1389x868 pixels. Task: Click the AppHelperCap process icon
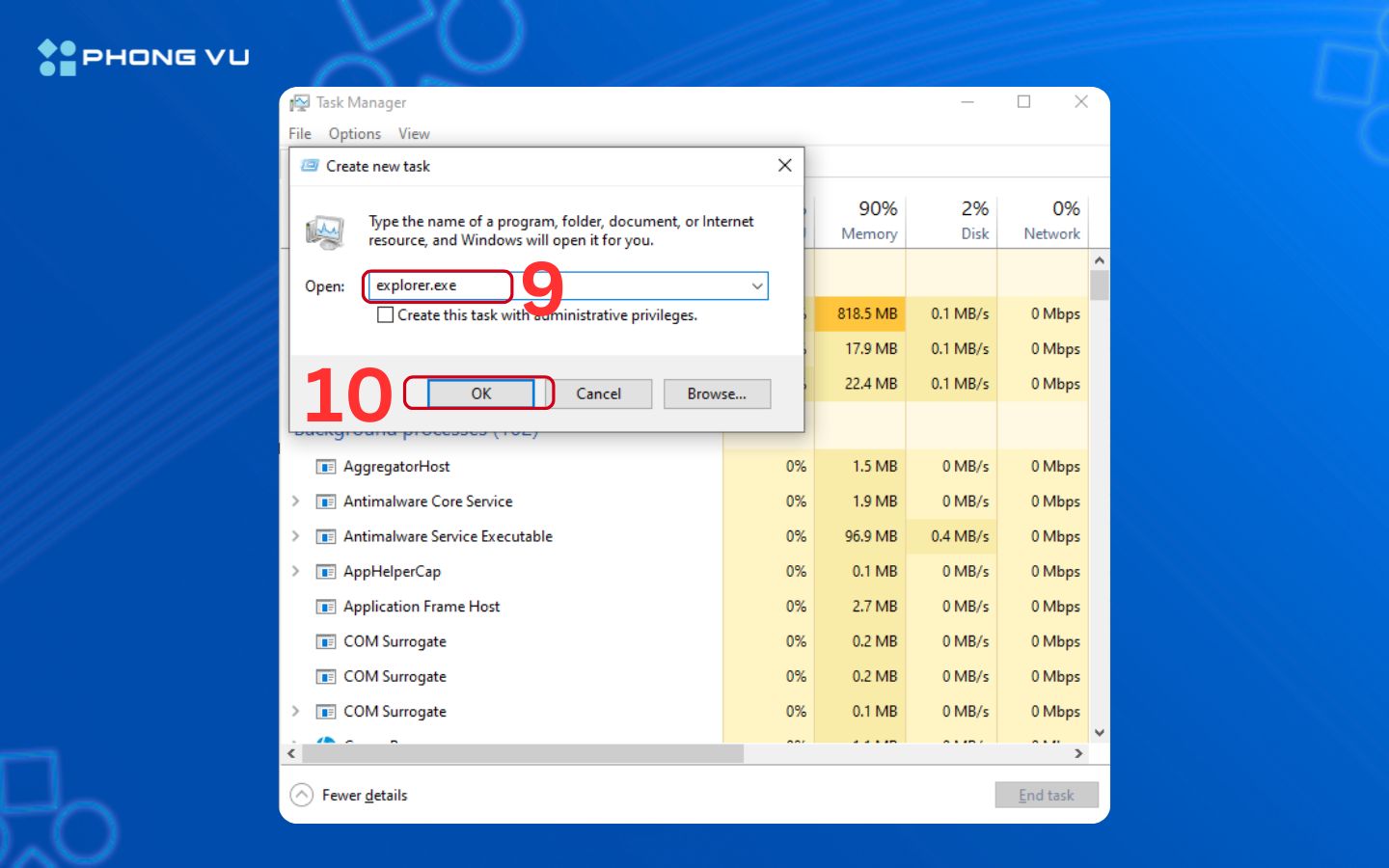[x=326, y=572]
